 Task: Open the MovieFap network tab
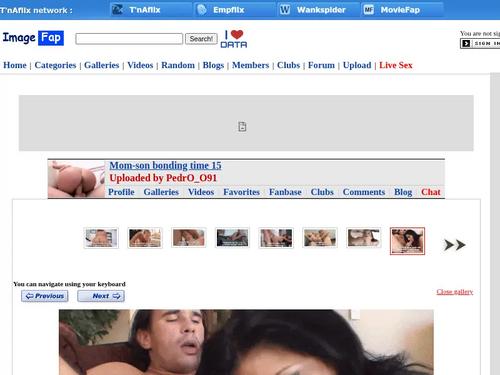pos(402,10)
